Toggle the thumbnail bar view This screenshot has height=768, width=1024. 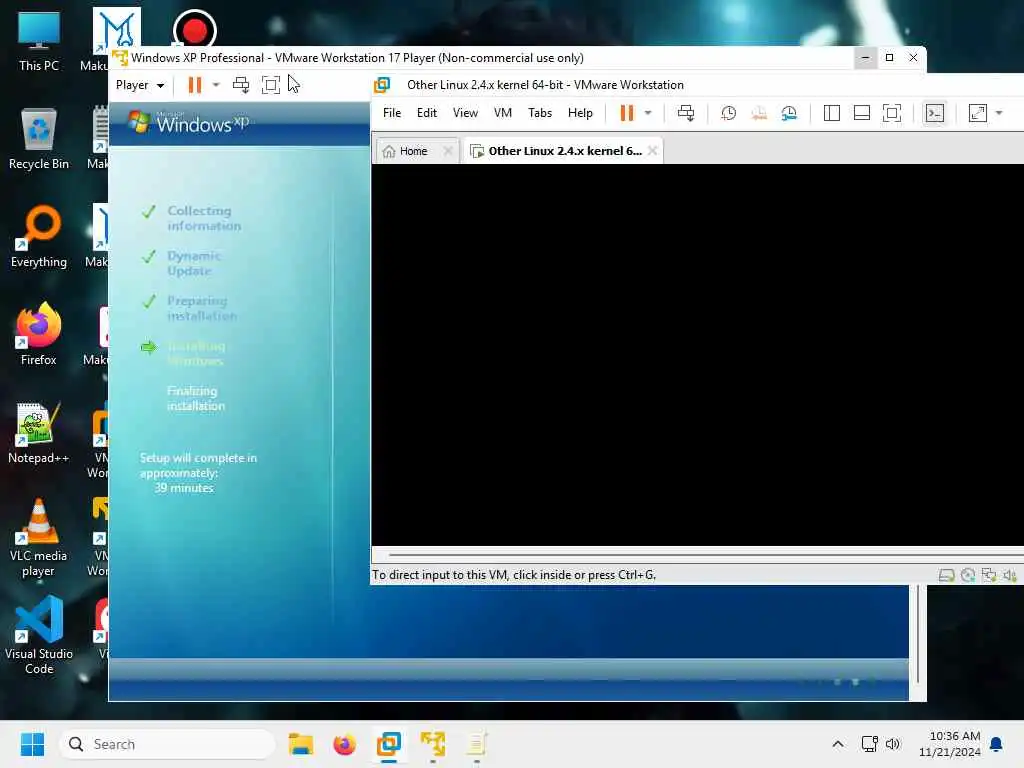[861, 113]
